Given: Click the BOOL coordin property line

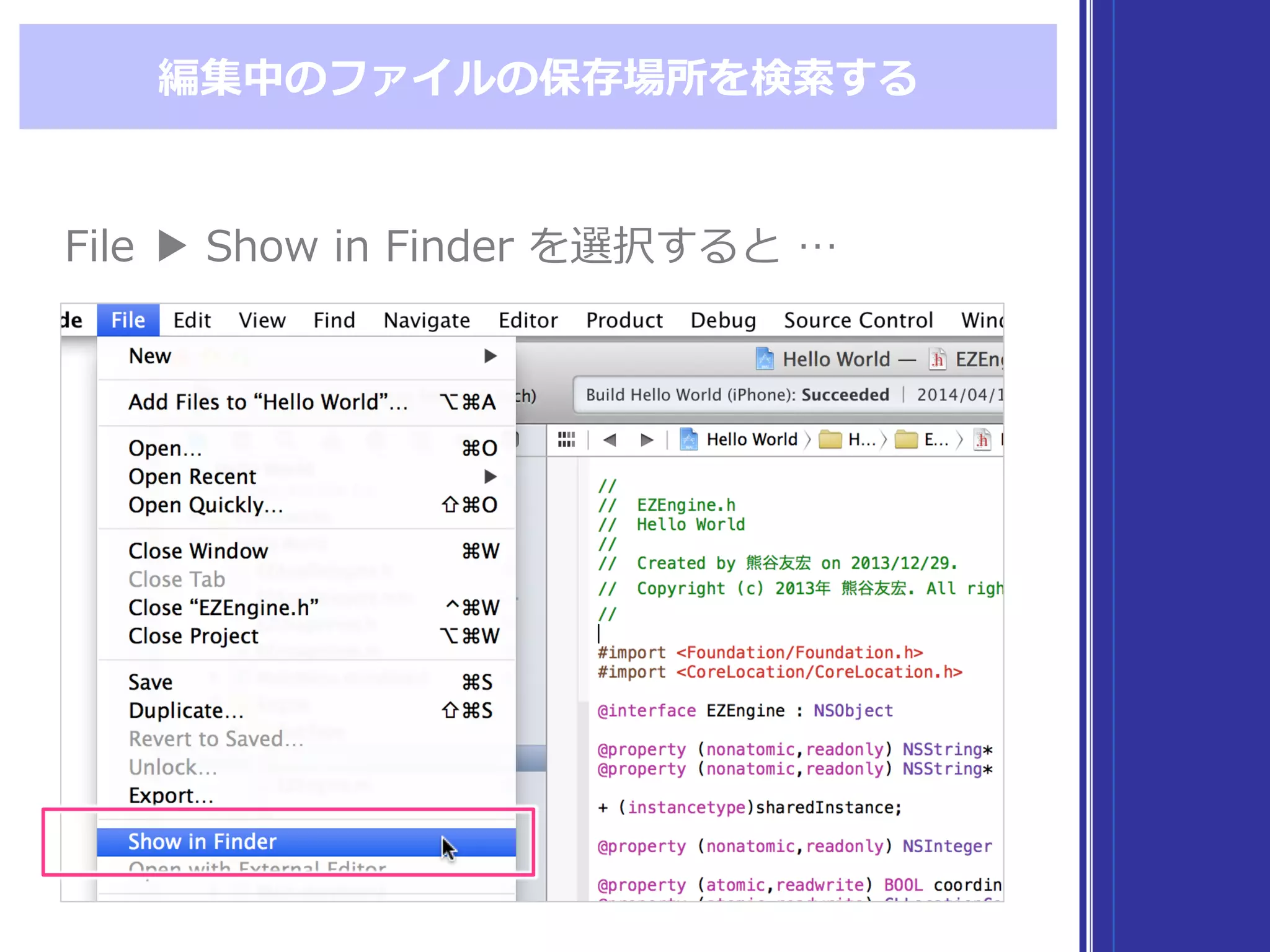Looking at the screenshot, I should [799, 885].
